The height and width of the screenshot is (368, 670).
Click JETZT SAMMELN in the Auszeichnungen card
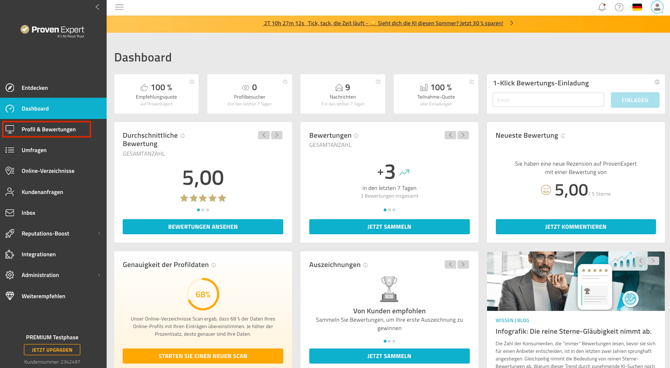[x=389, y=356]
